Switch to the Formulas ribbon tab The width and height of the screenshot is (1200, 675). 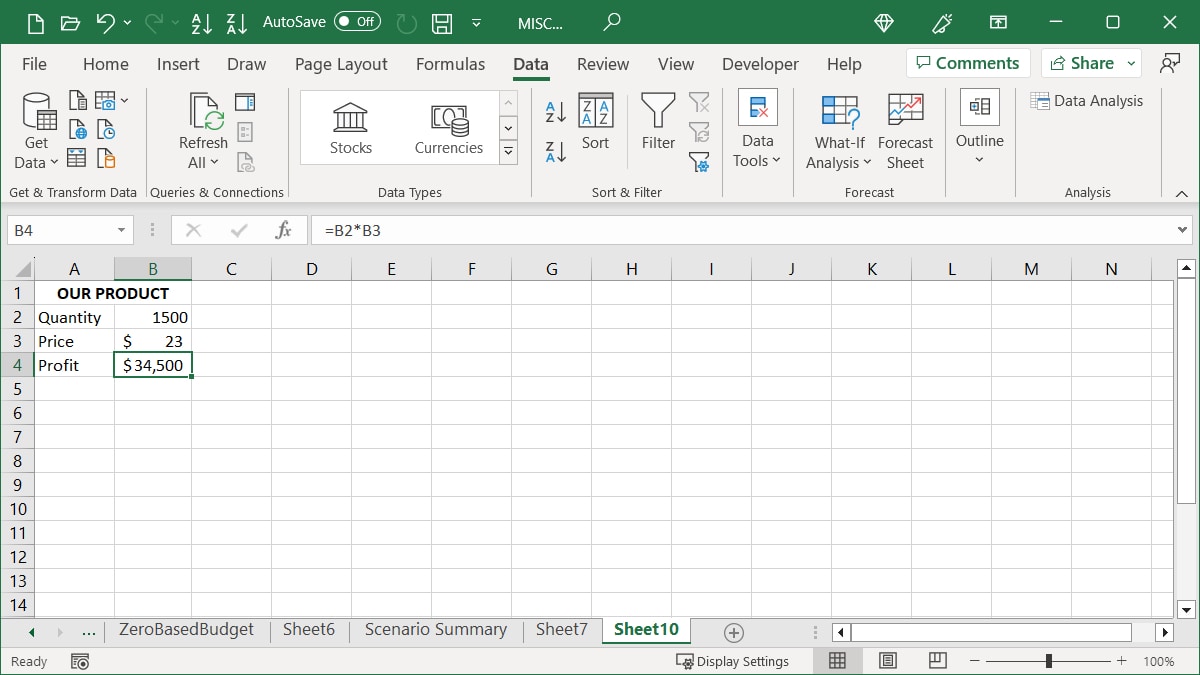pos(450,63)
